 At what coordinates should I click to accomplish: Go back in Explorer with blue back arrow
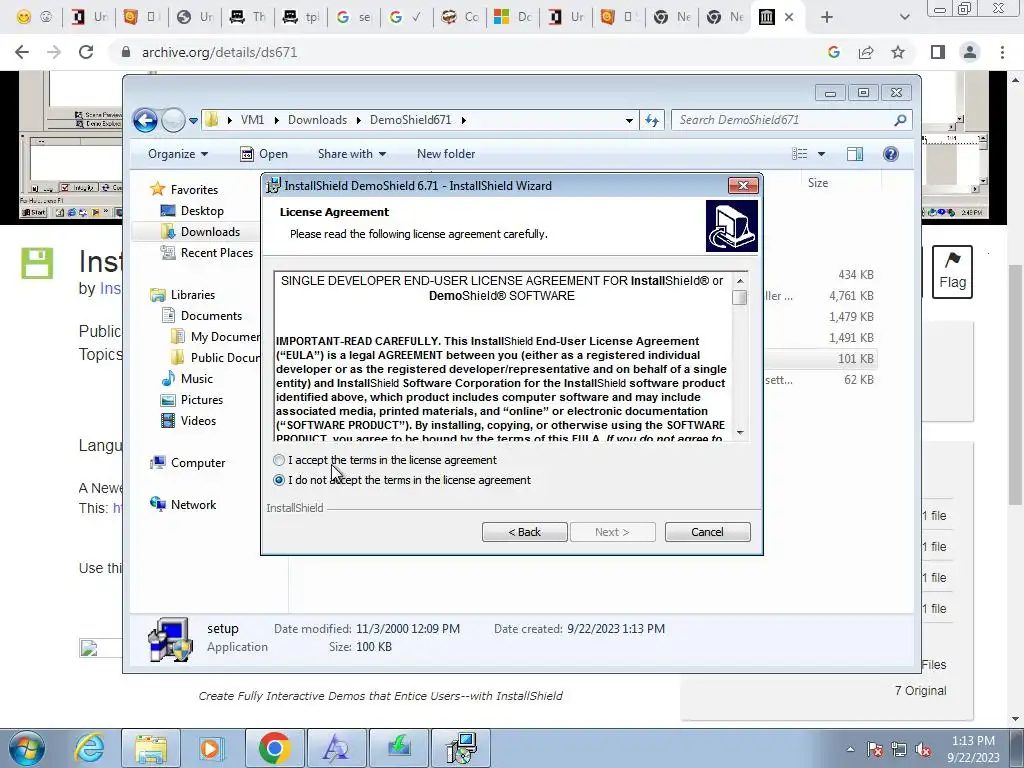point(145,120)
